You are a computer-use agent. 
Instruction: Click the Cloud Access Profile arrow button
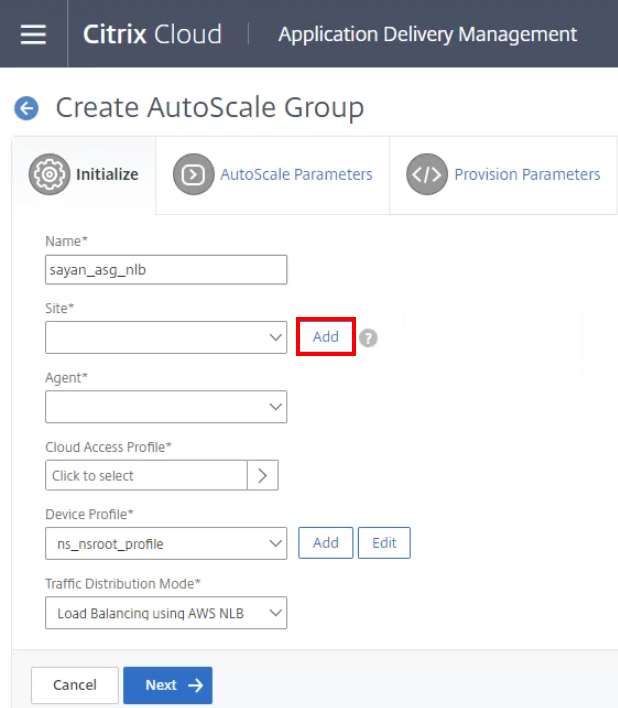[x=262, y=476]
